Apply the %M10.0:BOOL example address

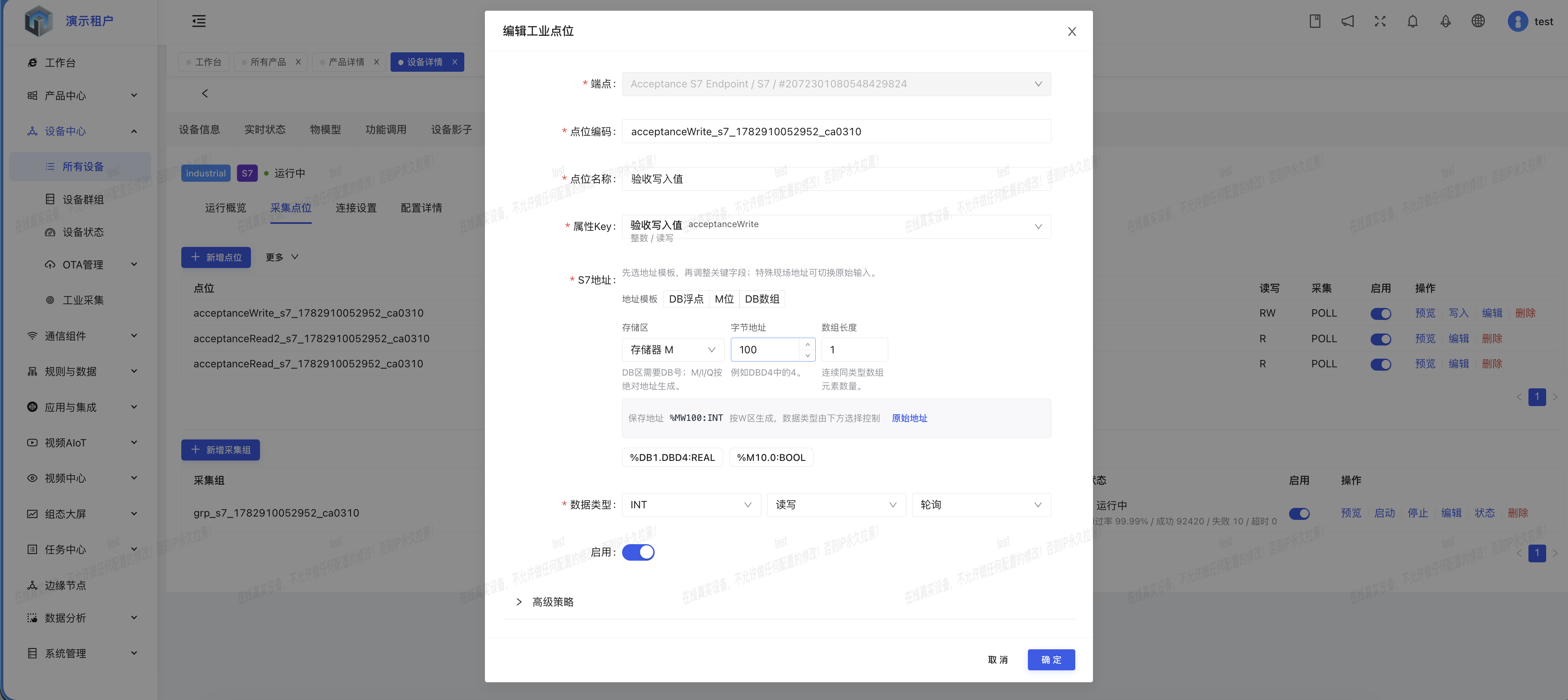770,458
